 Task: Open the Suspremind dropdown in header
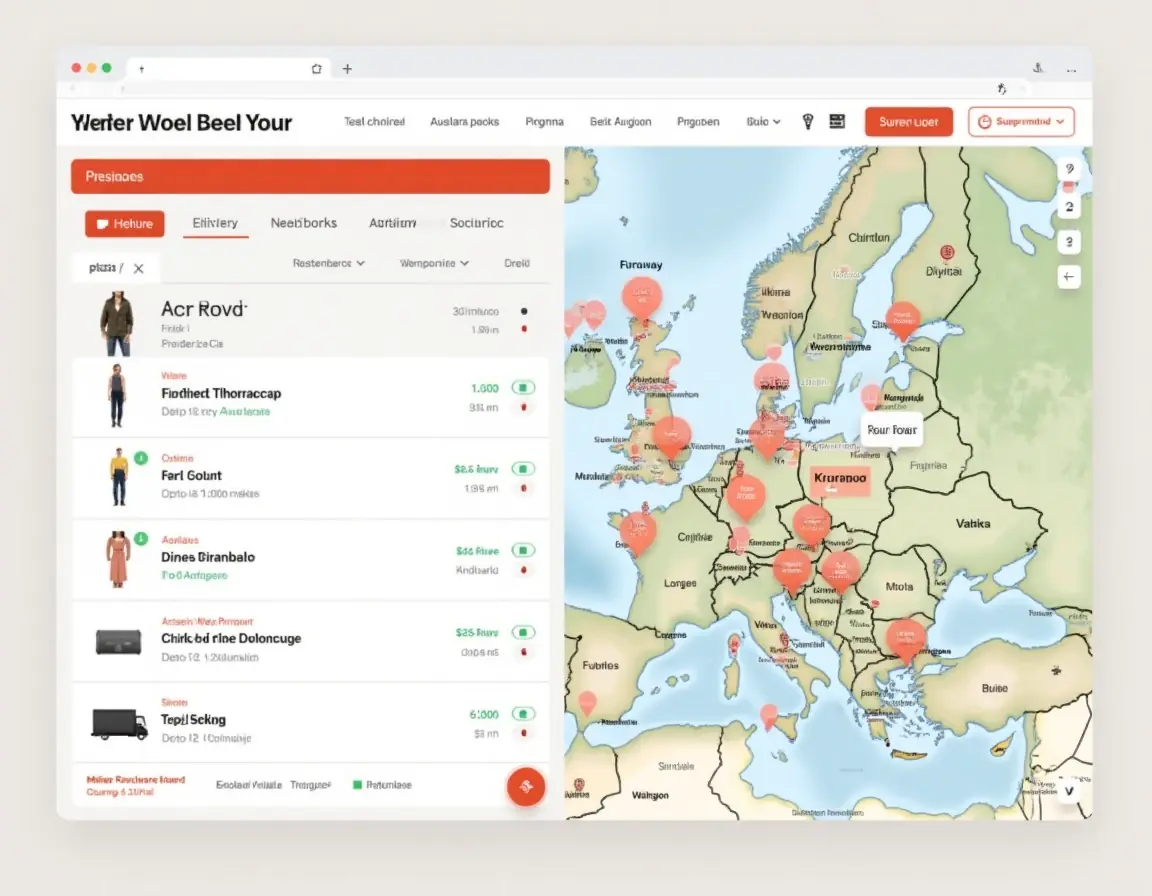[x=1021, y=121]
